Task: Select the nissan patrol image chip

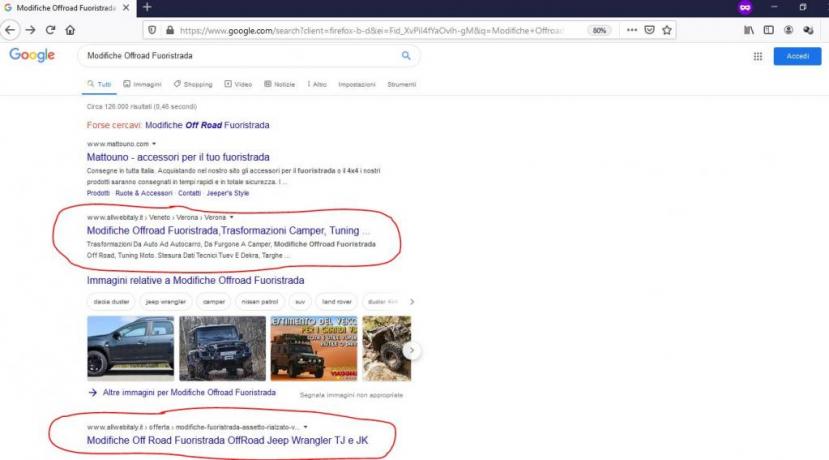Action: point(260,301)
